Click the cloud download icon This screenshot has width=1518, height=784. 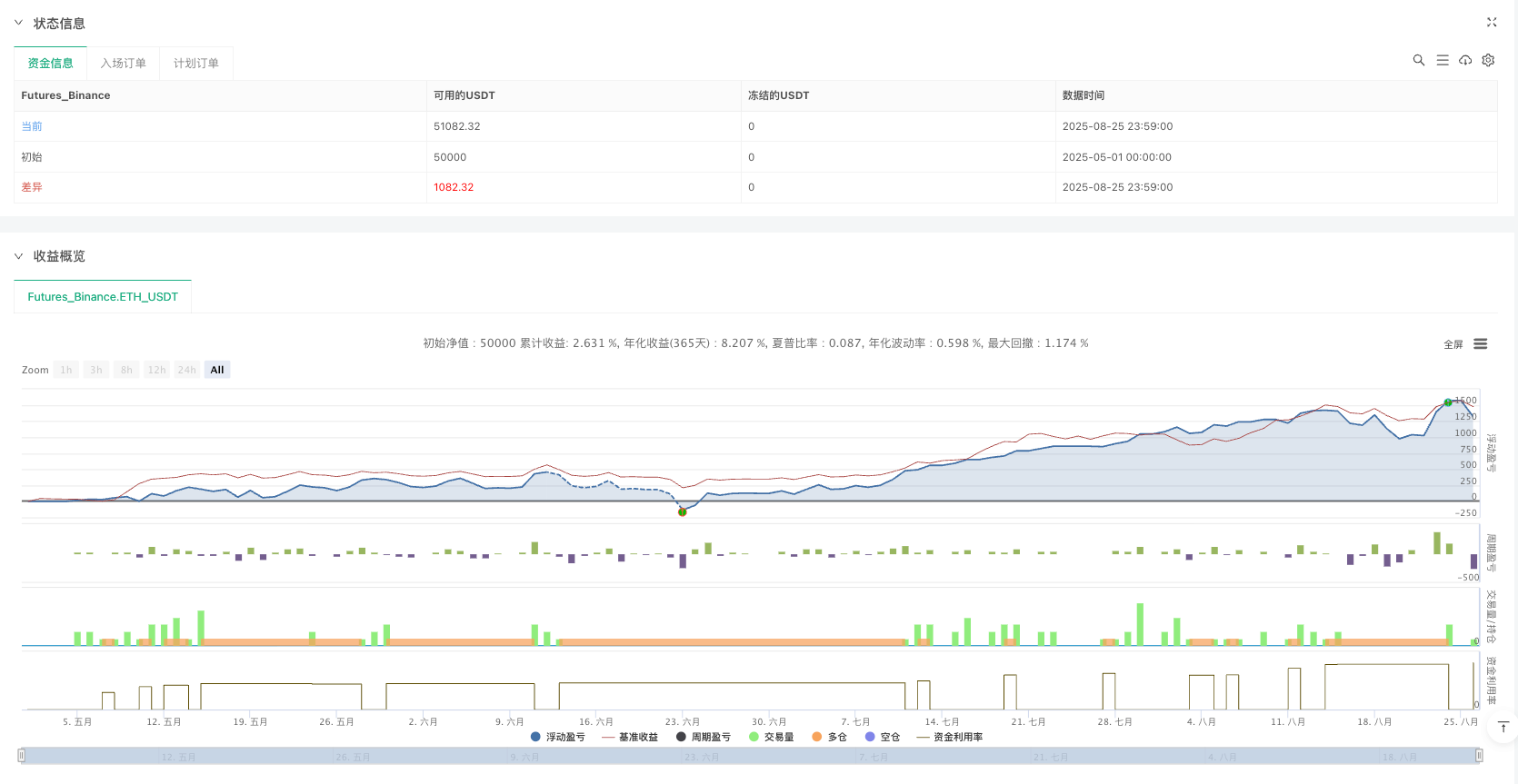(x=1465, y=60)
